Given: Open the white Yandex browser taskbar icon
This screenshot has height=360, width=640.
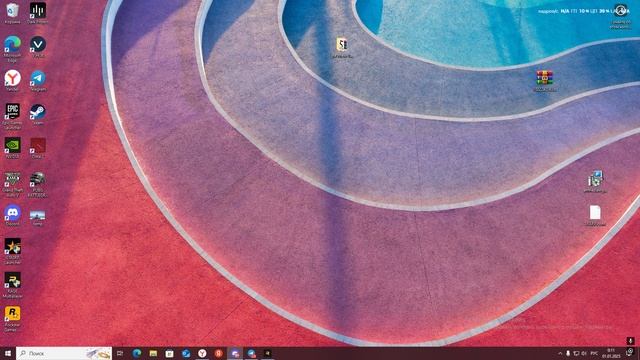Looking at the screenshot, I should click(x=202, y=353).
